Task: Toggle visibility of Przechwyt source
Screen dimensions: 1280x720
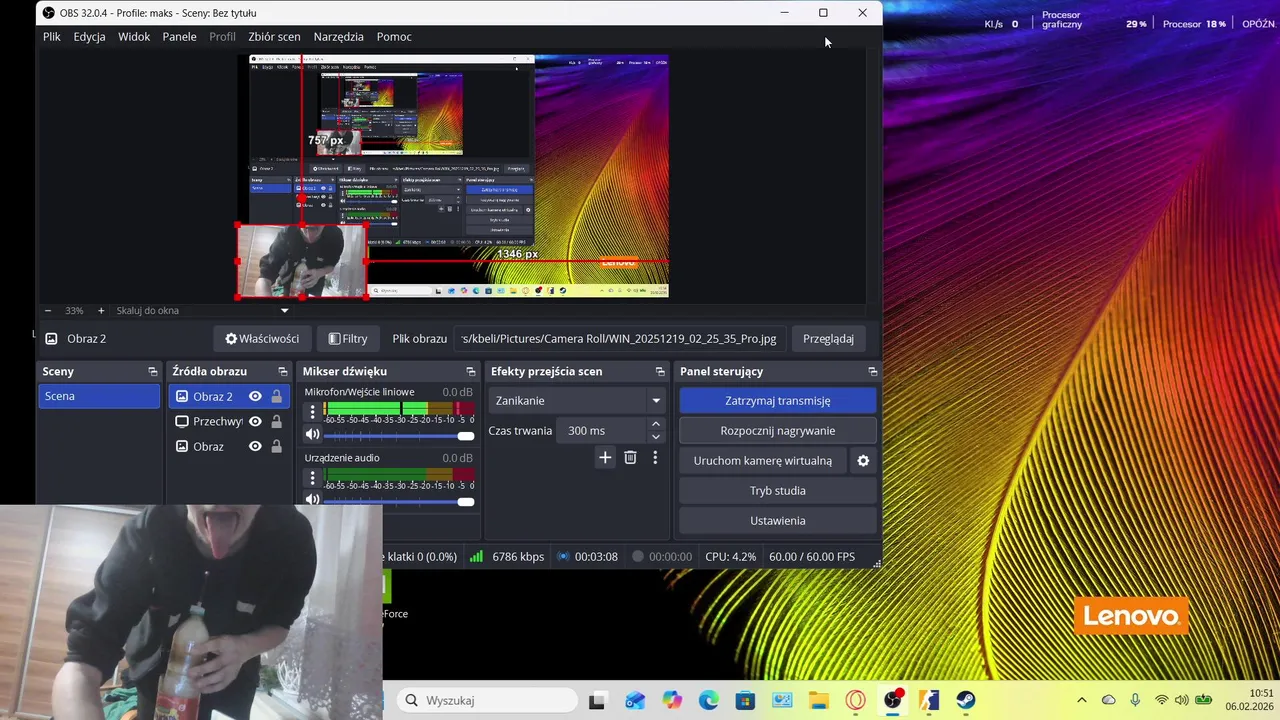Action: click(255, 421)
